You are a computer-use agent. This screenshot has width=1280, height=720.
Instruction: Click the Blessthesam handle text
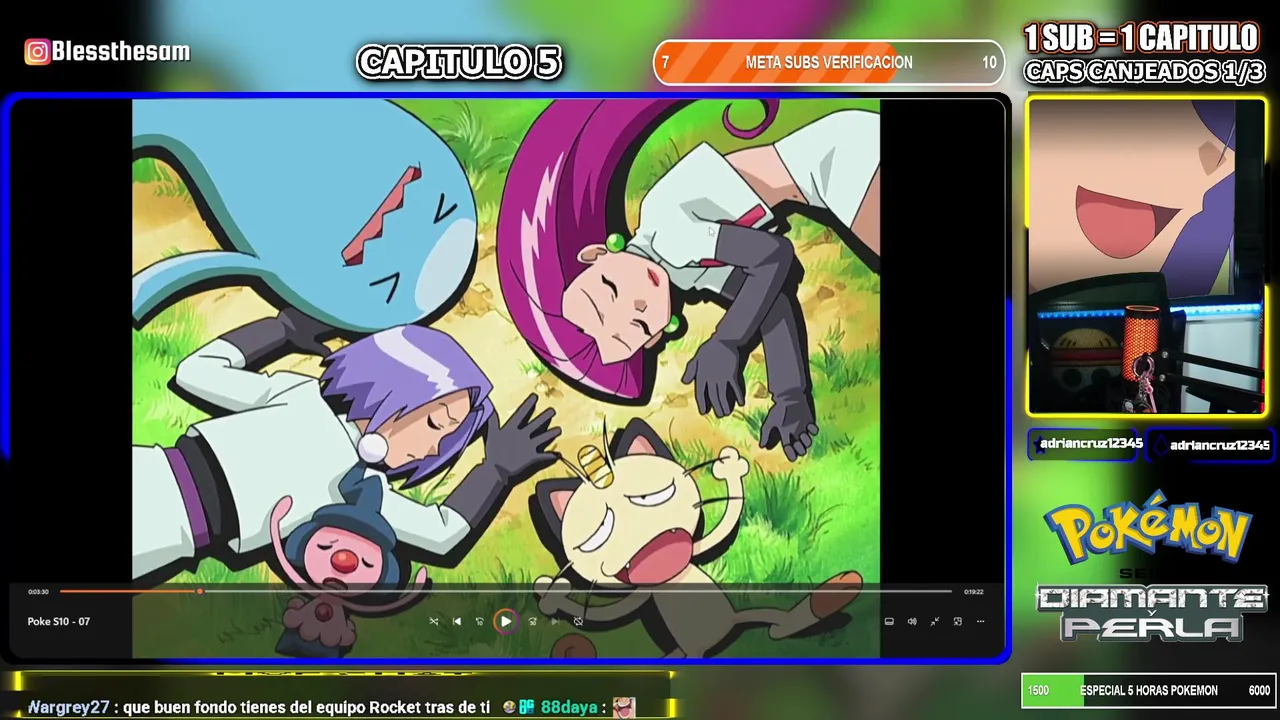(x=121, y=52)
